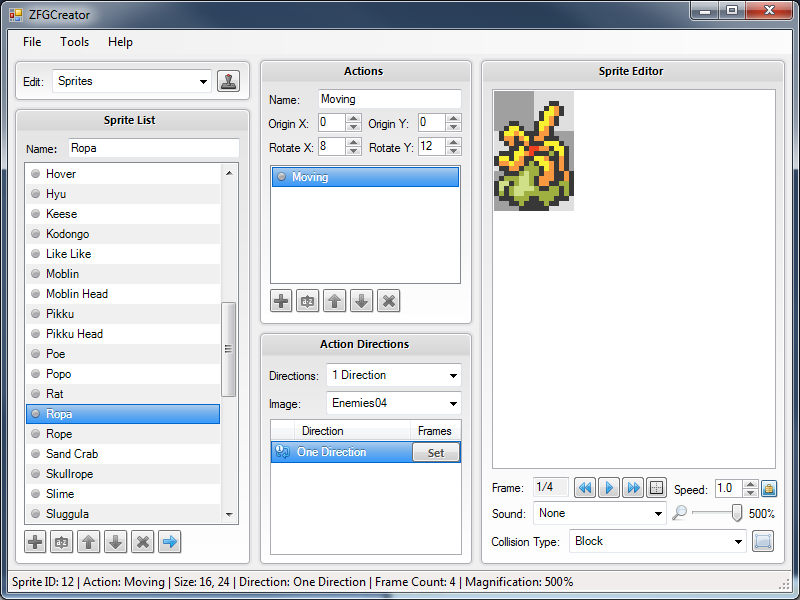This screenshot has width=800, height=600.
Task: Select Pikku in the Sprite List
Action: coord(123,314)
